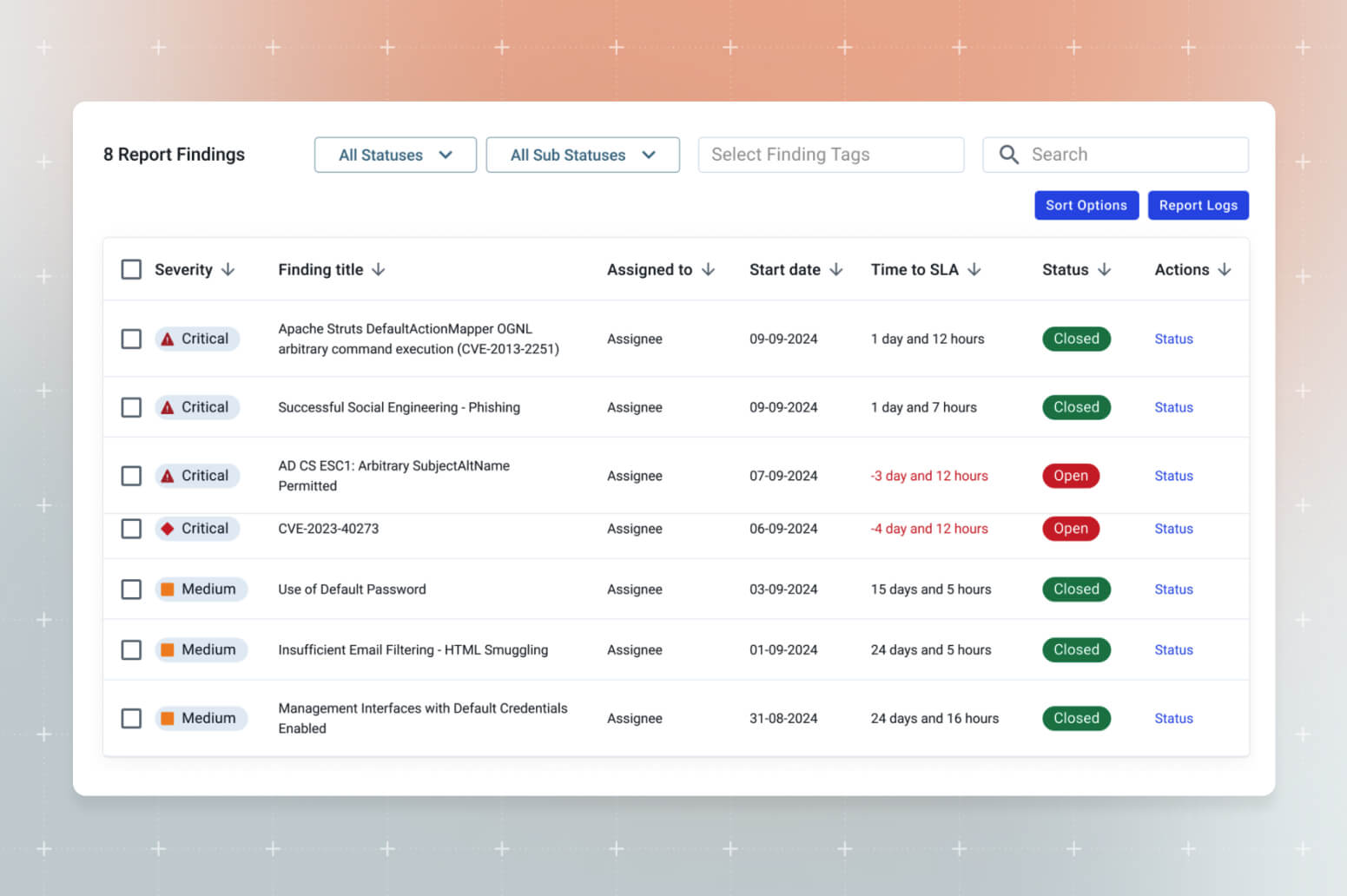The image size is (1347, 896).
Task: Check the Apache Struts finding checkbox
Action: 131,339
